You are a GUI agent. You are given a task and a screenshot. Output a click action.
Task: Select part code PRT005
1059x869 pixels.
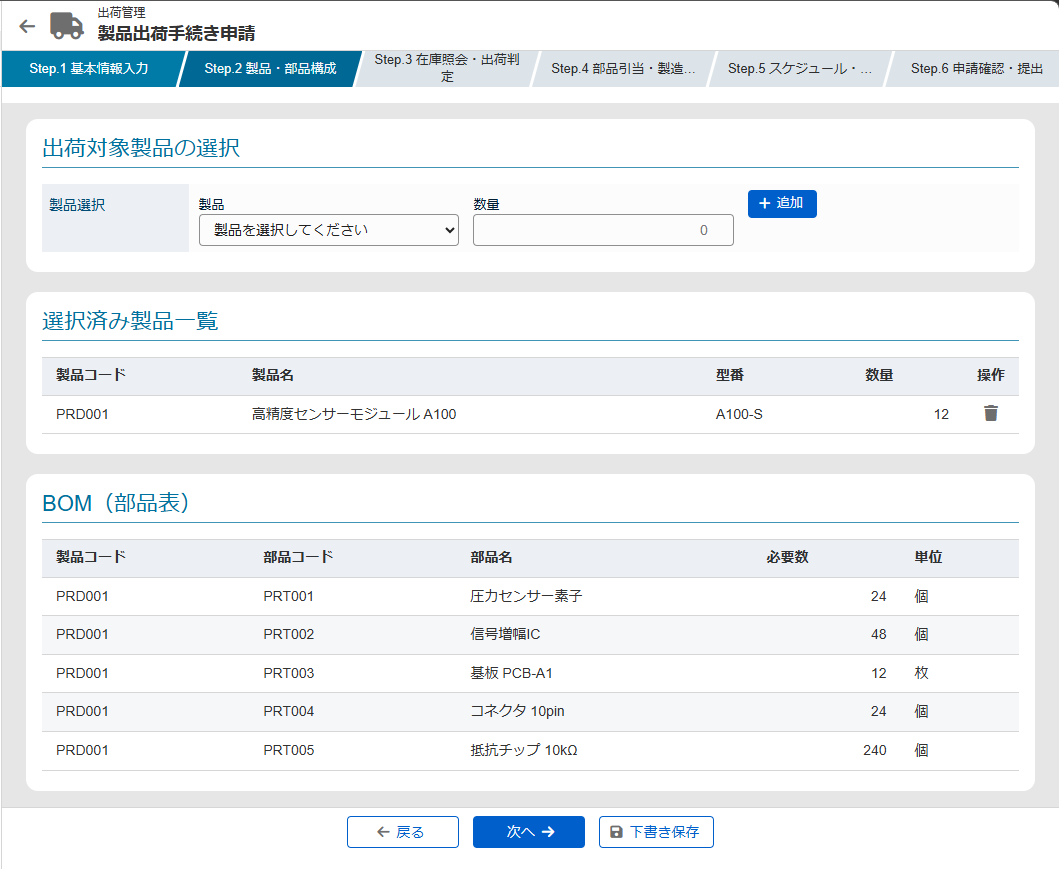pyautogui.click(x=288, y=750)
